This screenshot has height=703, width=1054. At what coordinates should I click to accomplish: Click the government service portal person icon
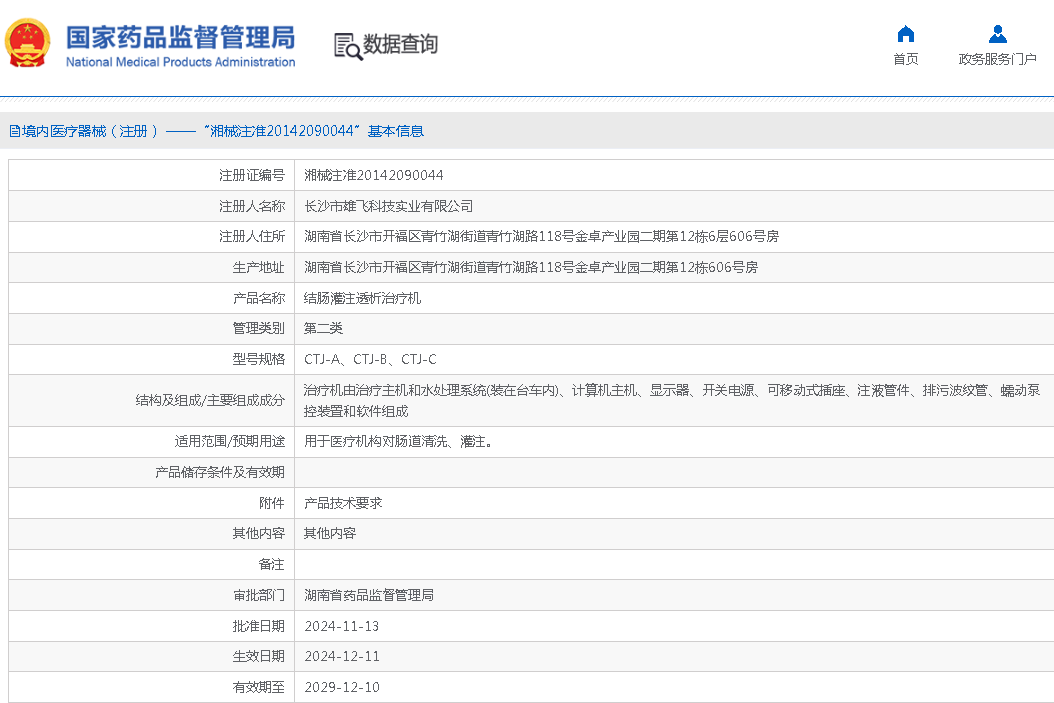[997, 33]
